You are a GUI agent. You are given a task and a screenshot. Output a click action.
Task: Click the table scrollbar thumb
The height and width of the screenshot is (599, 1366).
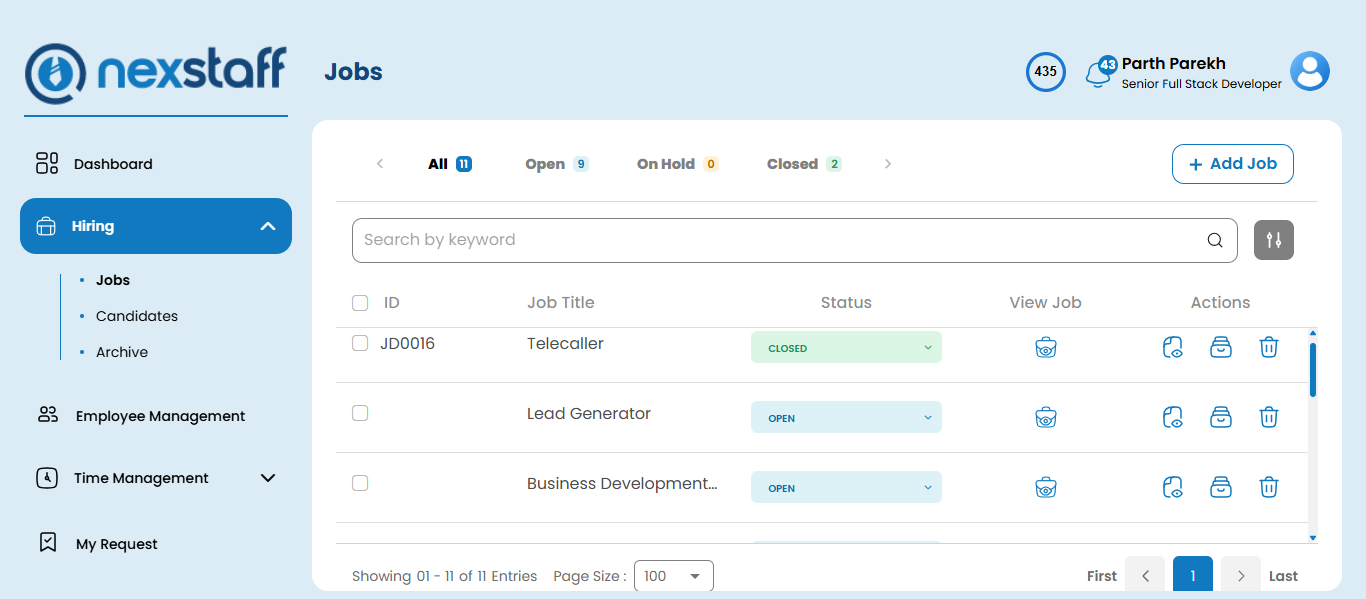coord(1312,370)
